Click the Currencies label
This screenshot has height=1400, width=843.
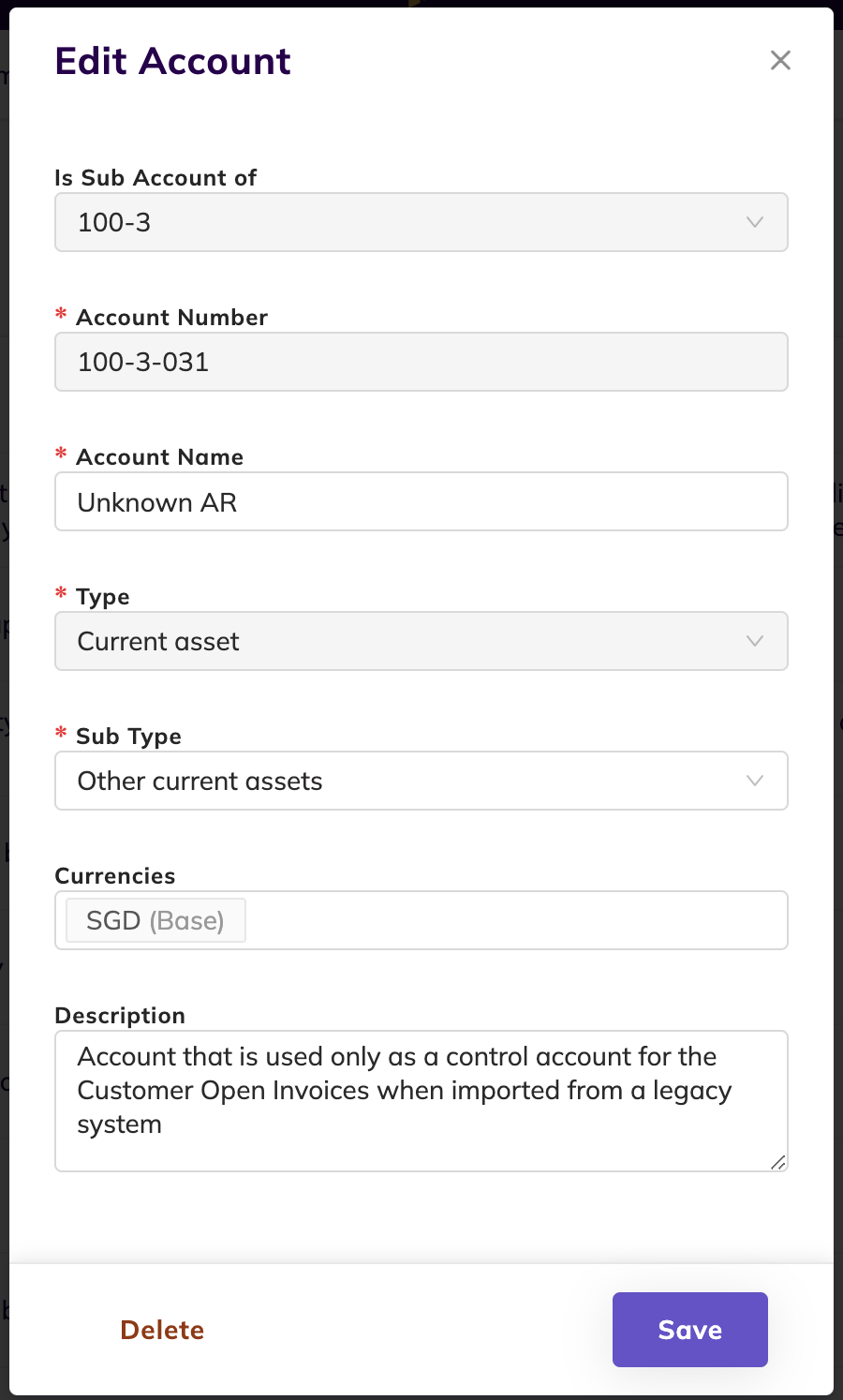(115, 875)
